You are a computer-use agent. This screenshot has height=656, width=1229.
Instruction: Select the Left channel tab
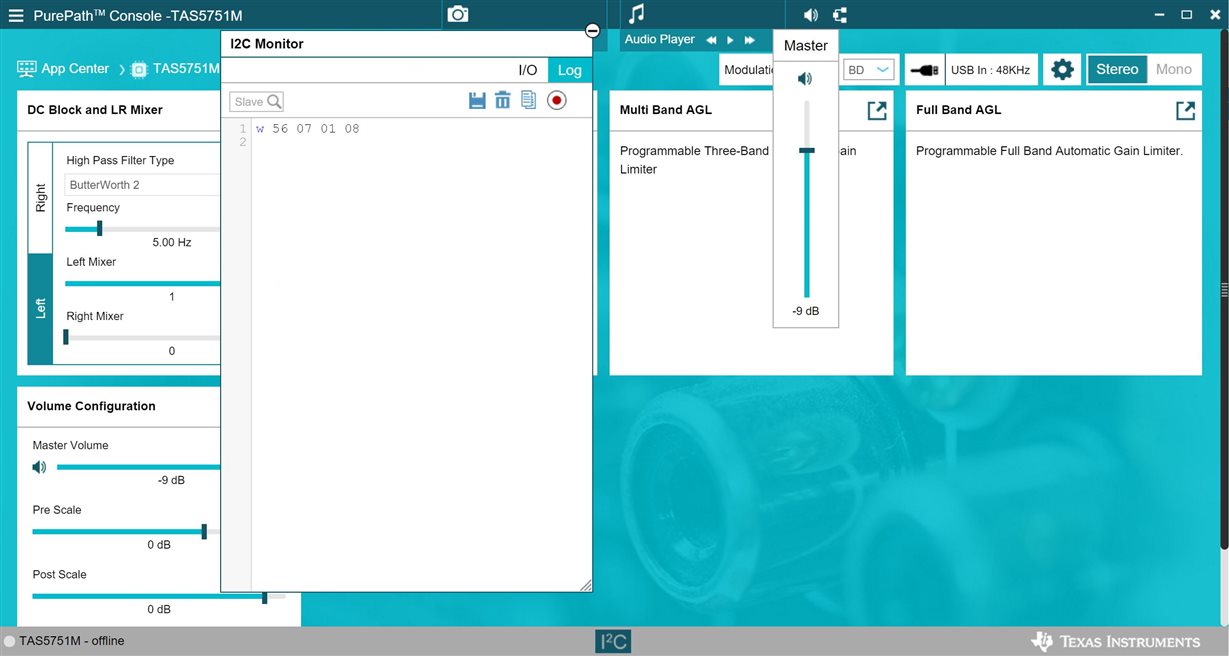coord(40,308)
